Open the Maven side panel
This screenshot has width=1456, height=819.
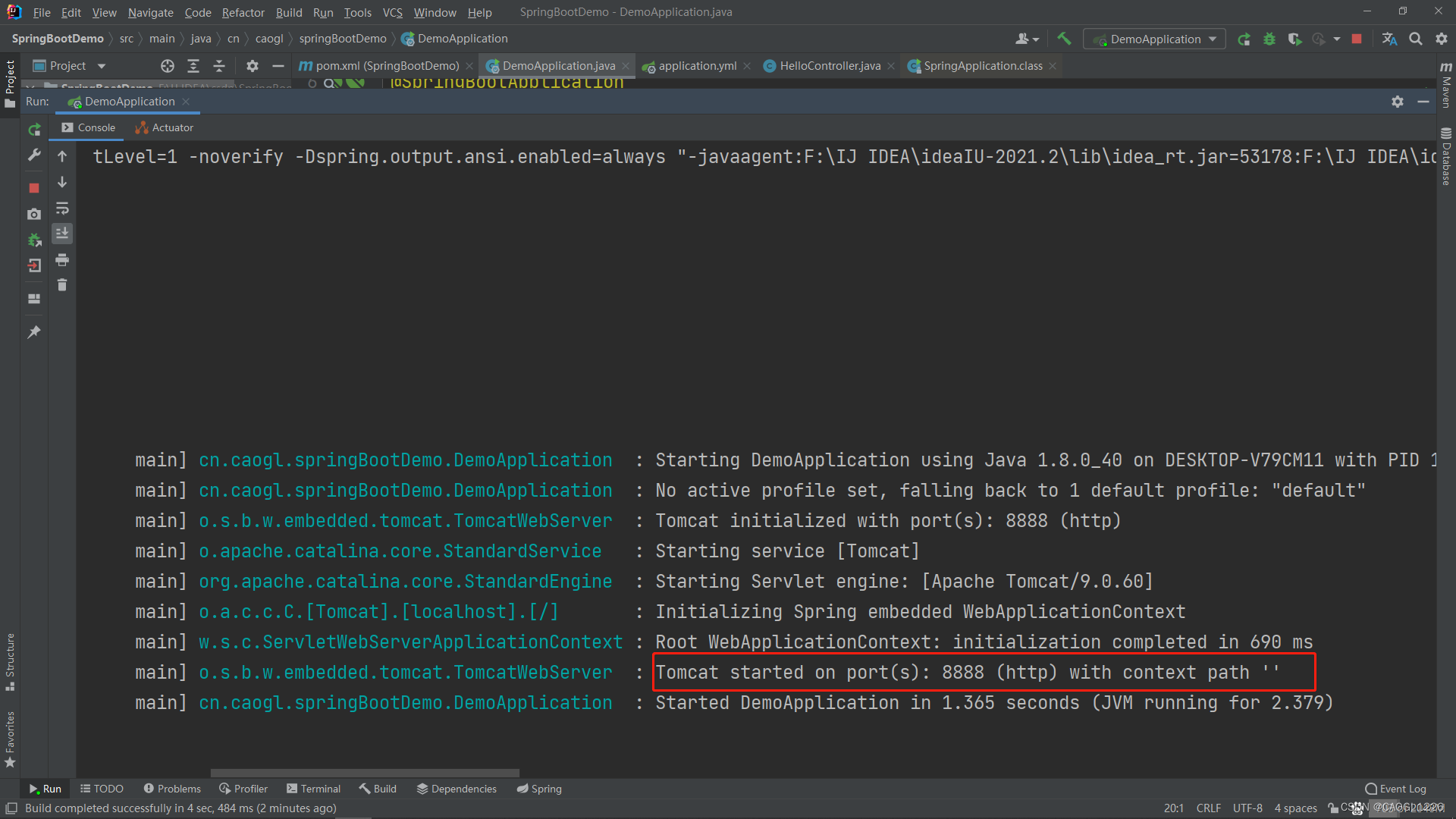(1446, 85)
